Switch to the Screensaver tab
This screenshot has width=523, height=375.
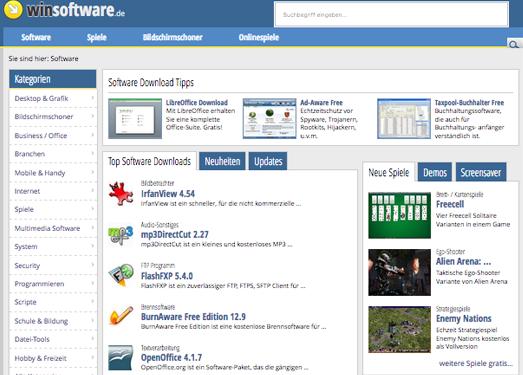[x=481, y=172]
